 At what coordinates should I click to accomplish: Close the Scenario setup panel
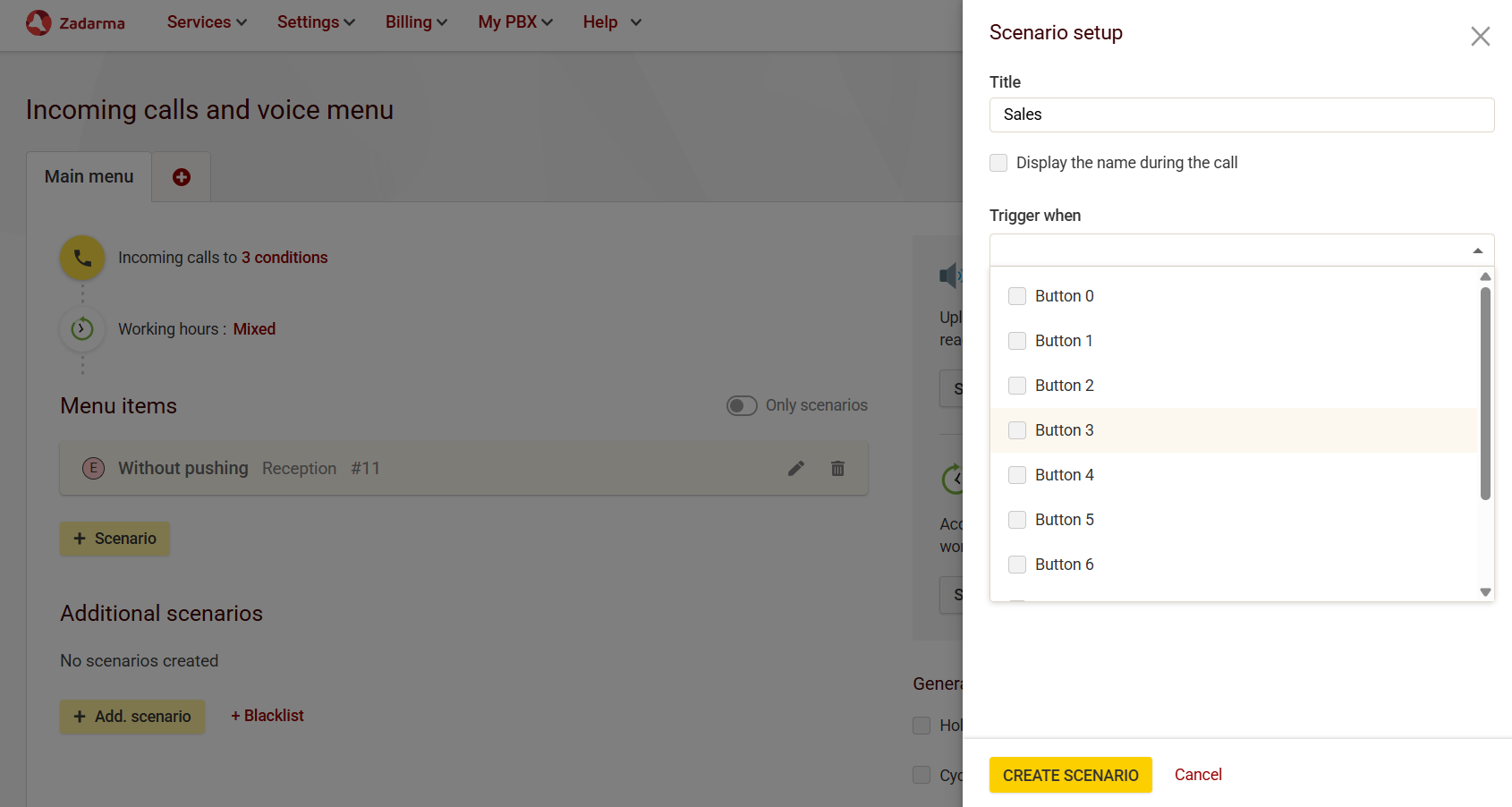[1480, 36]
